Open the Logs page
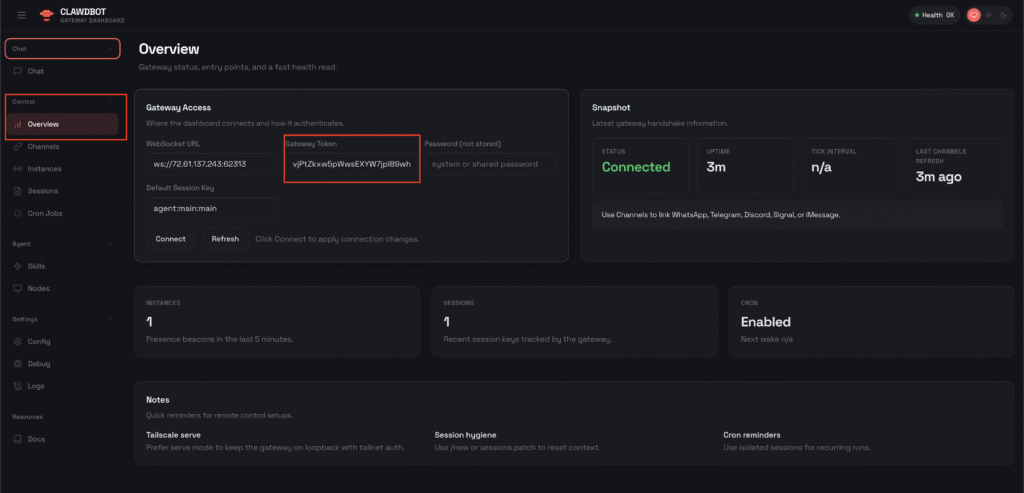 coord(63,386)
